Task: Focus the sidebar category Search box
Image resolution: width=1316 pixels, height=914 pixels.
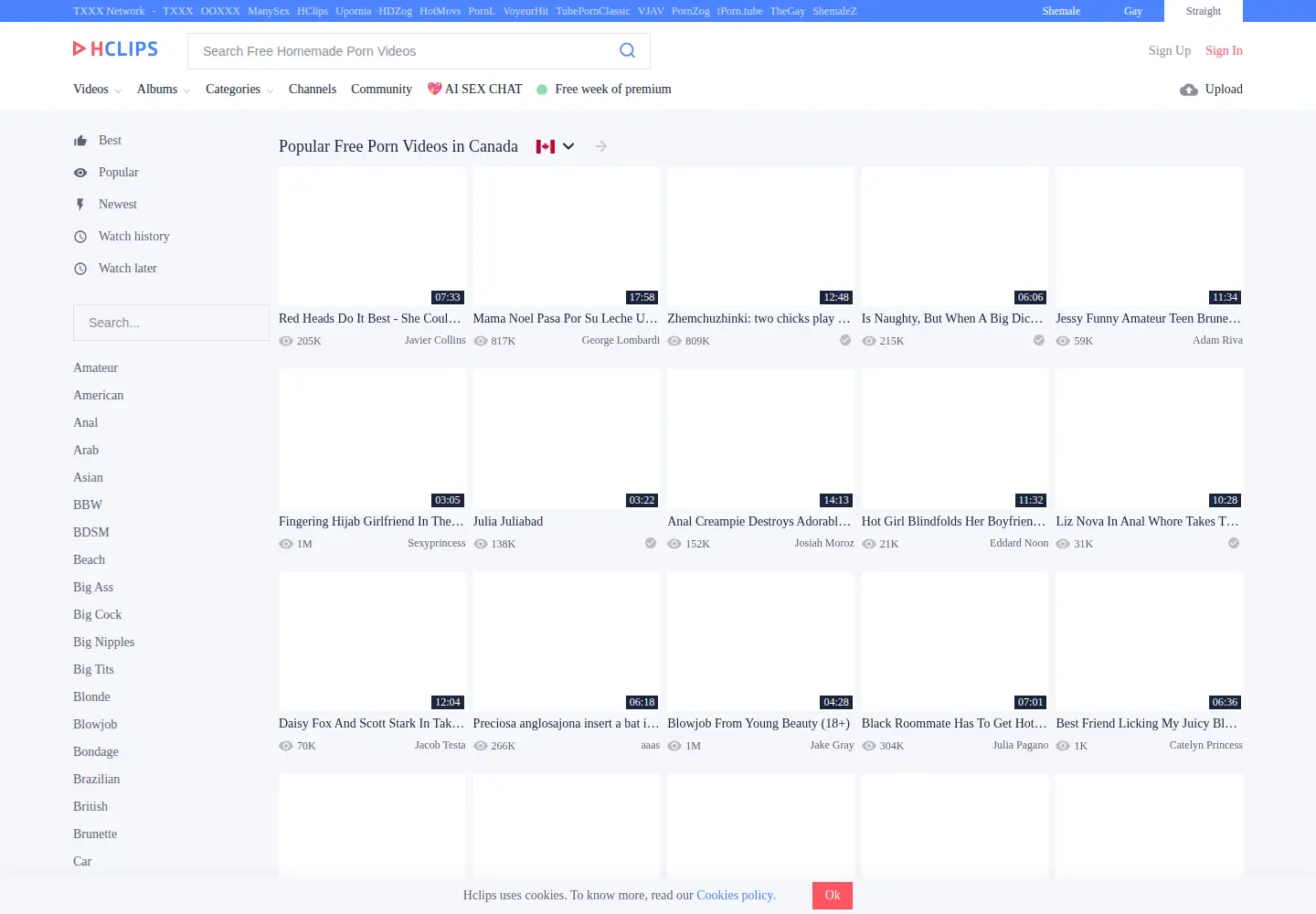Action: [x=171, y=323]
